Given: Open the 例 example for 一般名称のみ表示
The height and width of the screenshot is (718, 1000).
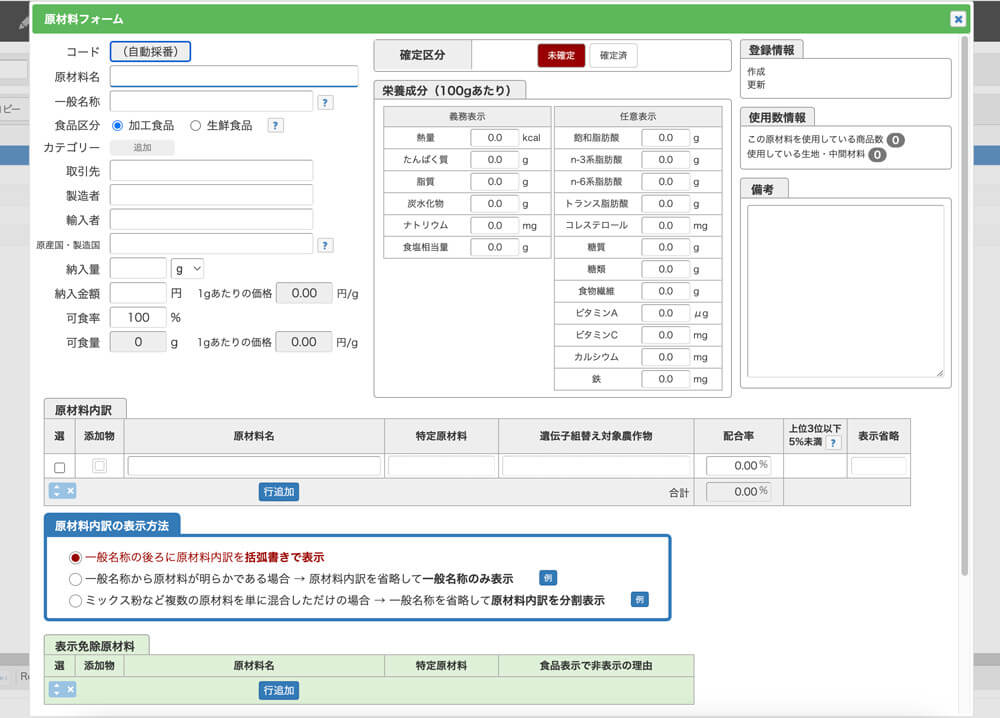Looking at the screenshot, I should (548, 578).
